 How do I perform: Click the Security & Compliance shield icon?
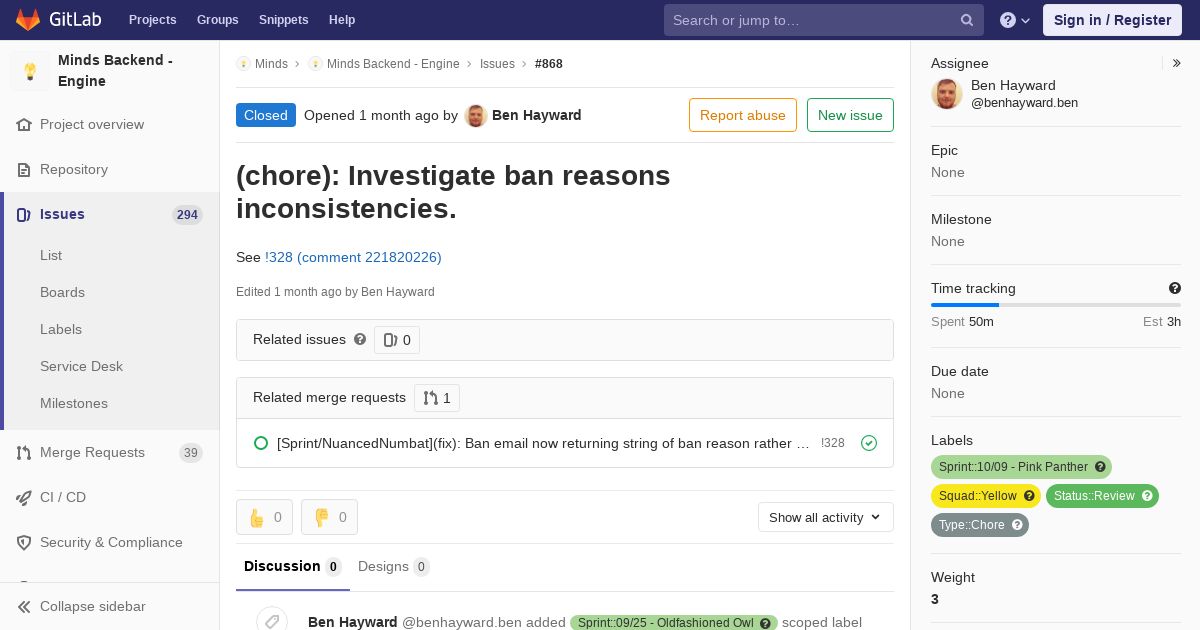(24, 542)
